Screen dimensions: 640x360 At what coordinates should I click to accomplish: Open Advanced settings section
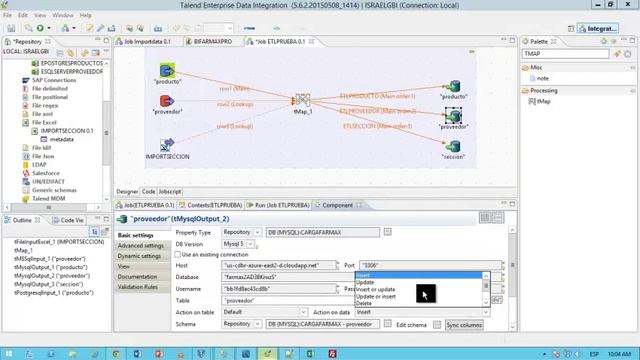coord(141,246)
